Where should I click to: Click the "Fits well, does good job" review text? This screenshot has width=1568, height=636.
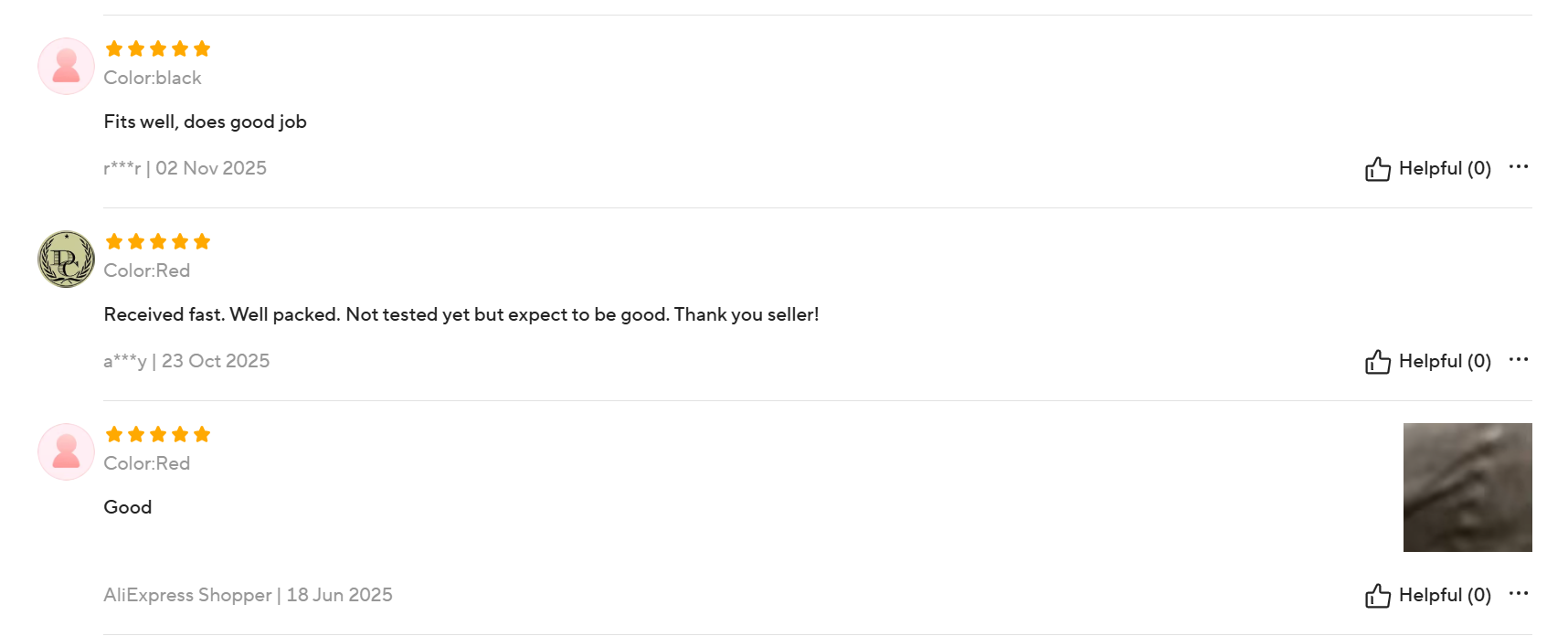point(205,122)
